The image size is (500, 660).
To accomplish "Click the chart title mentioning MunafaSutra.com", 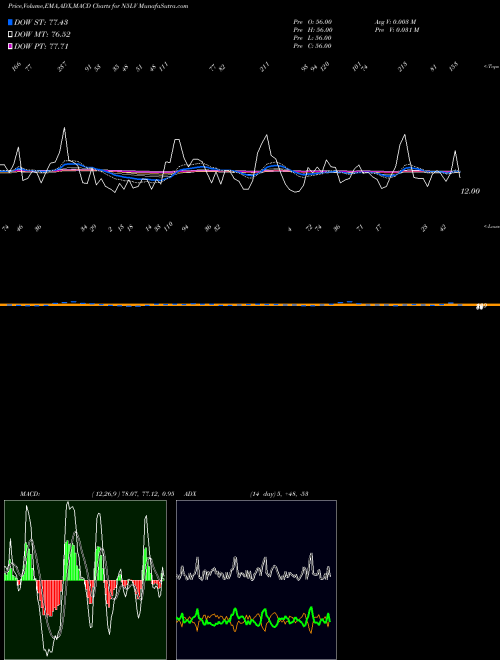I will tap(98, 6).
